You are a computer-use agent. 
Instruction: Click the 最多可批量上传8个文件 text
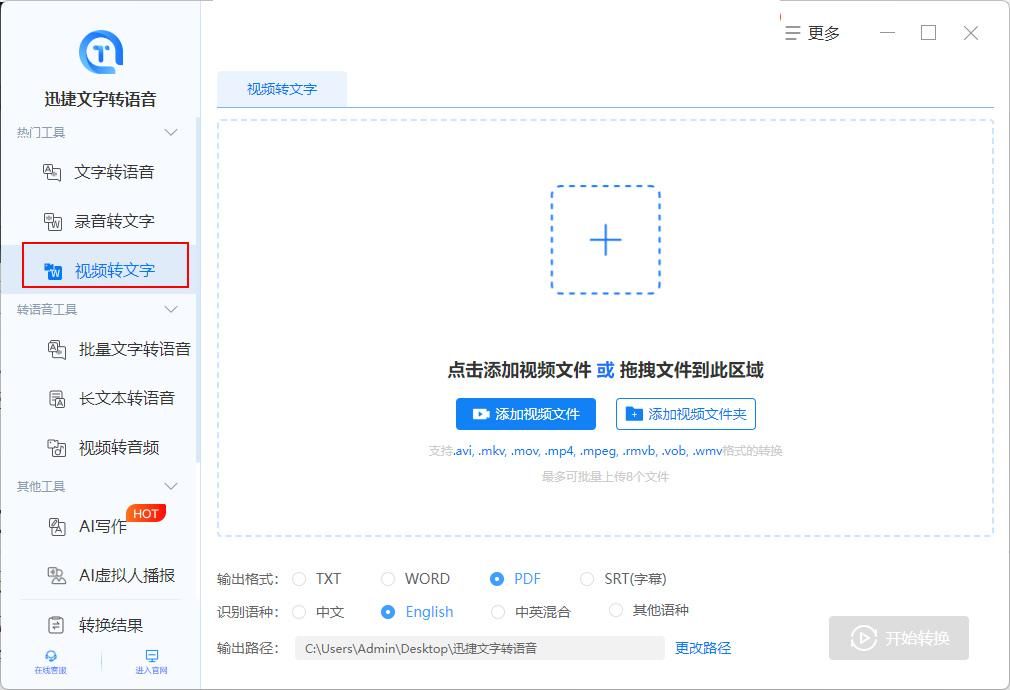(x=605, y=477)
